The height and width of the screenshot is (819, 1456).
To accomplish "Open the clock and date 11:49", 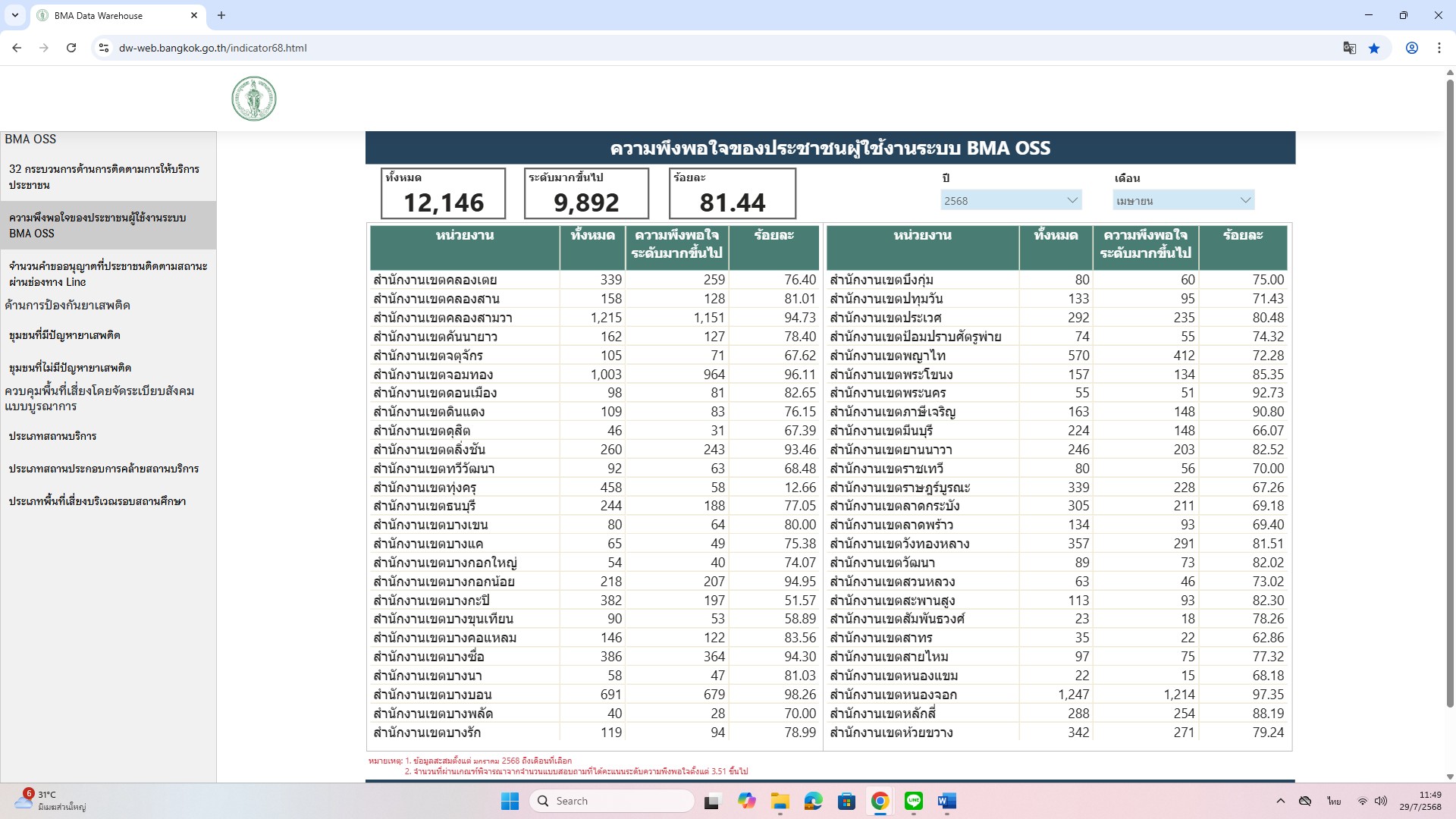I will [1420, 801].
